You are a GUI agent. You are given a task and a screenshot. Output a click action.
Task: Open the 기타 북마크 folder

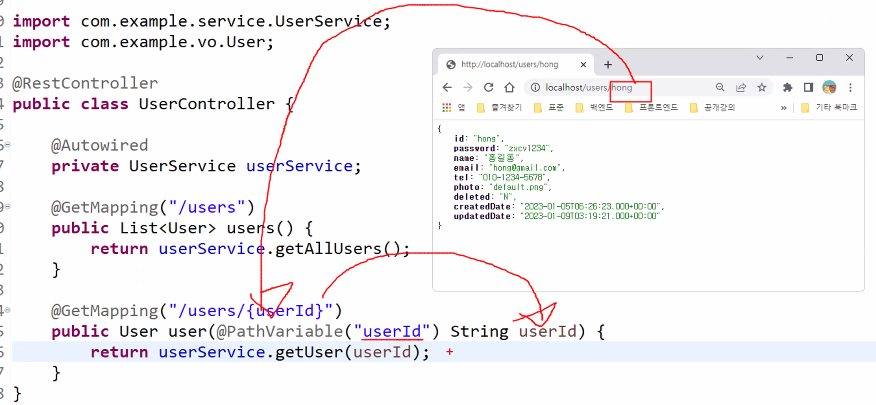click(x=829, y=108)
